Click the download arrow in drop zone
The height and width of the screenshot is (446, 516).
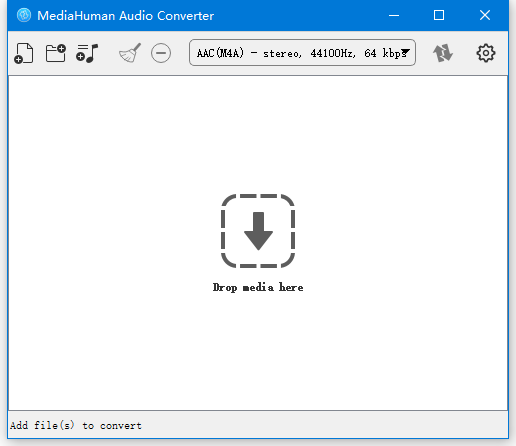click(258, 231)
